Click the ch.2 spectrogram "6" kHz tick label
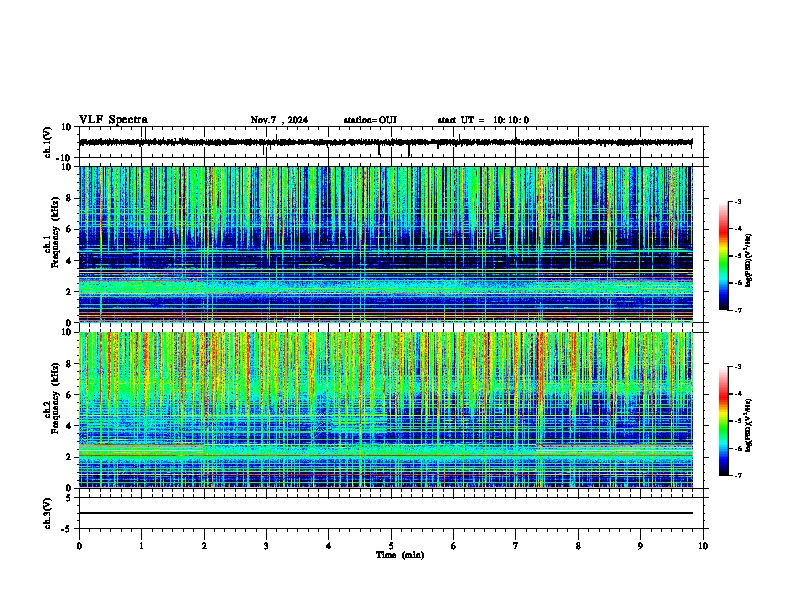 pos(69,395)
